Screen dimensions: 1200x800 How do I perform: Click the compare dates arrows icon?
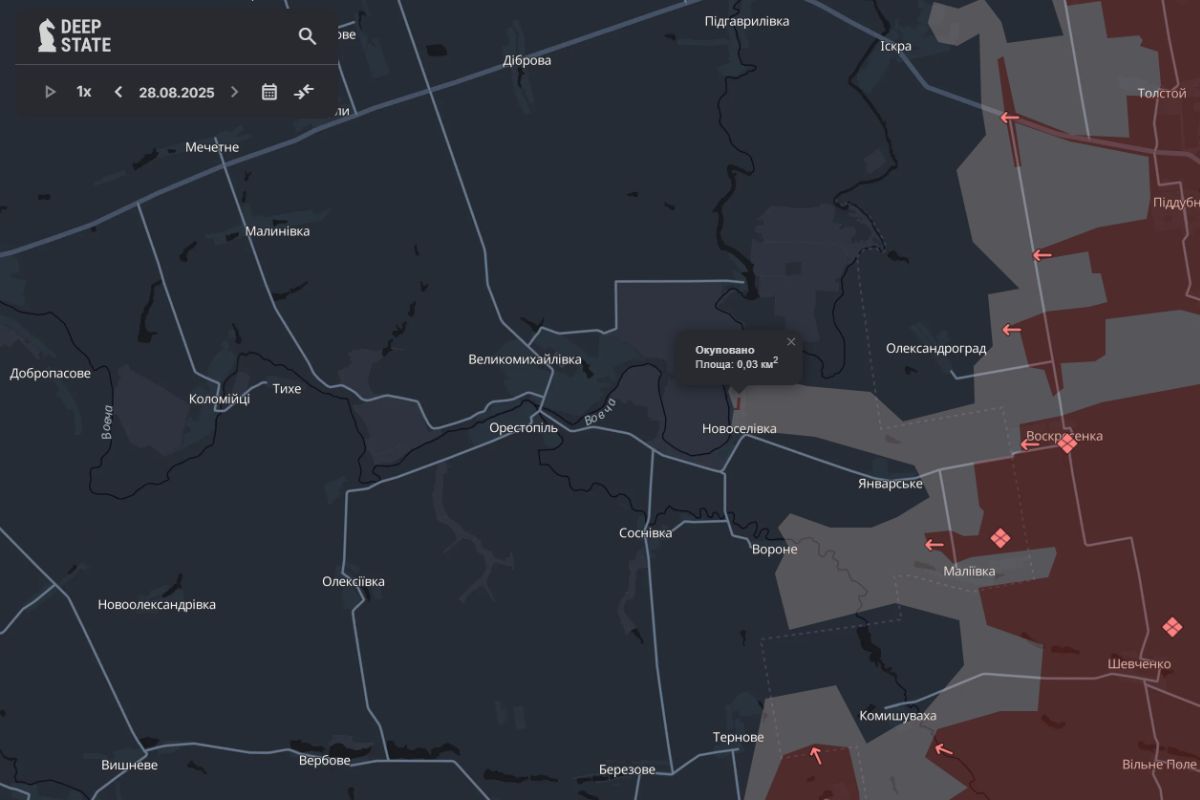point(304,92)
